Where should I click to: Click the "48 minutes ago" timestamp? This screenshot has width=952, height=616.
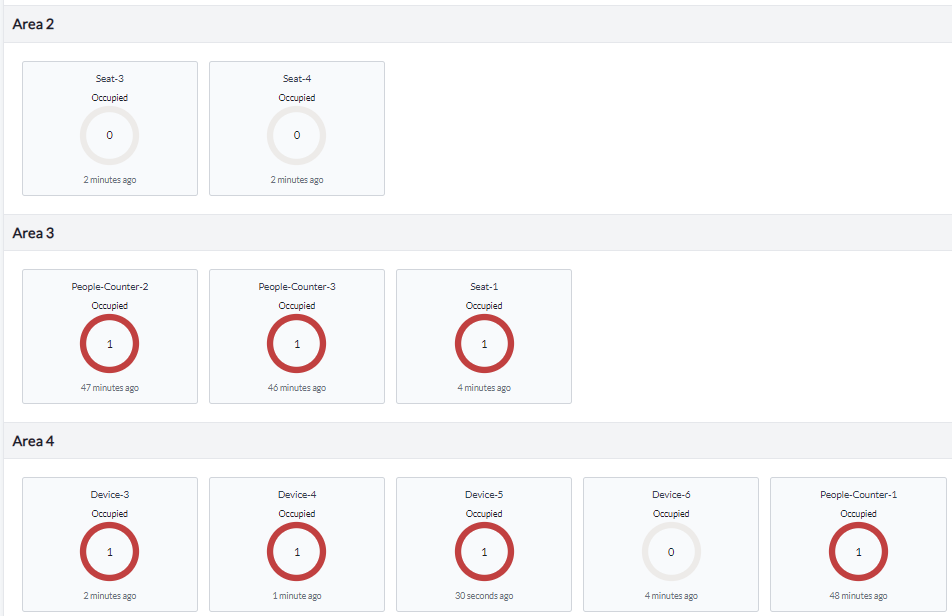[858, 596]
